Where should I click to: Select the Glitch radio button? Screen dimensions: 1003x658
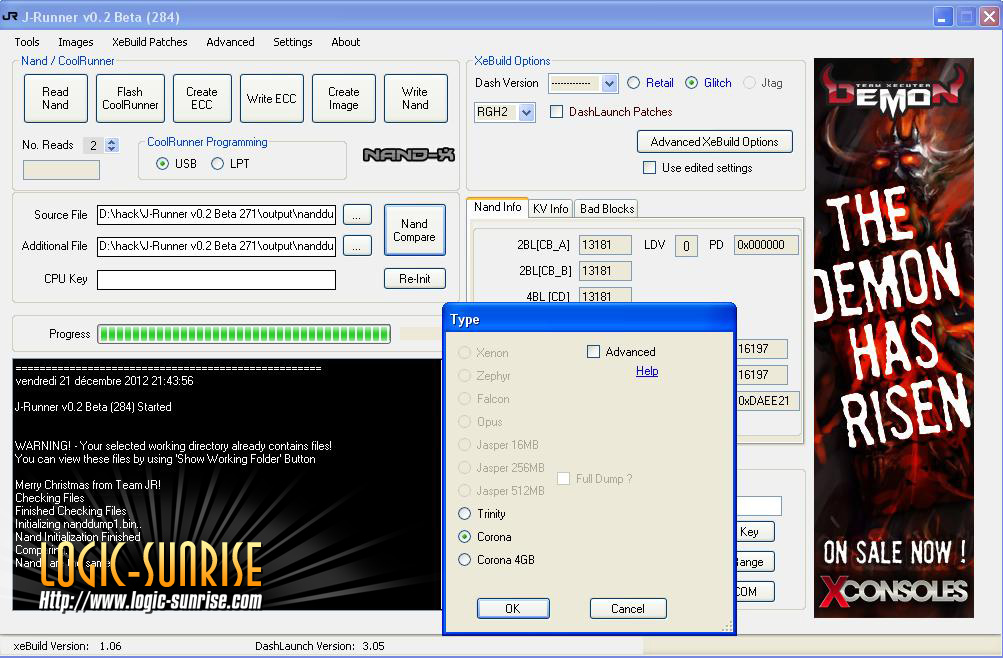click(x=691, y=82)
